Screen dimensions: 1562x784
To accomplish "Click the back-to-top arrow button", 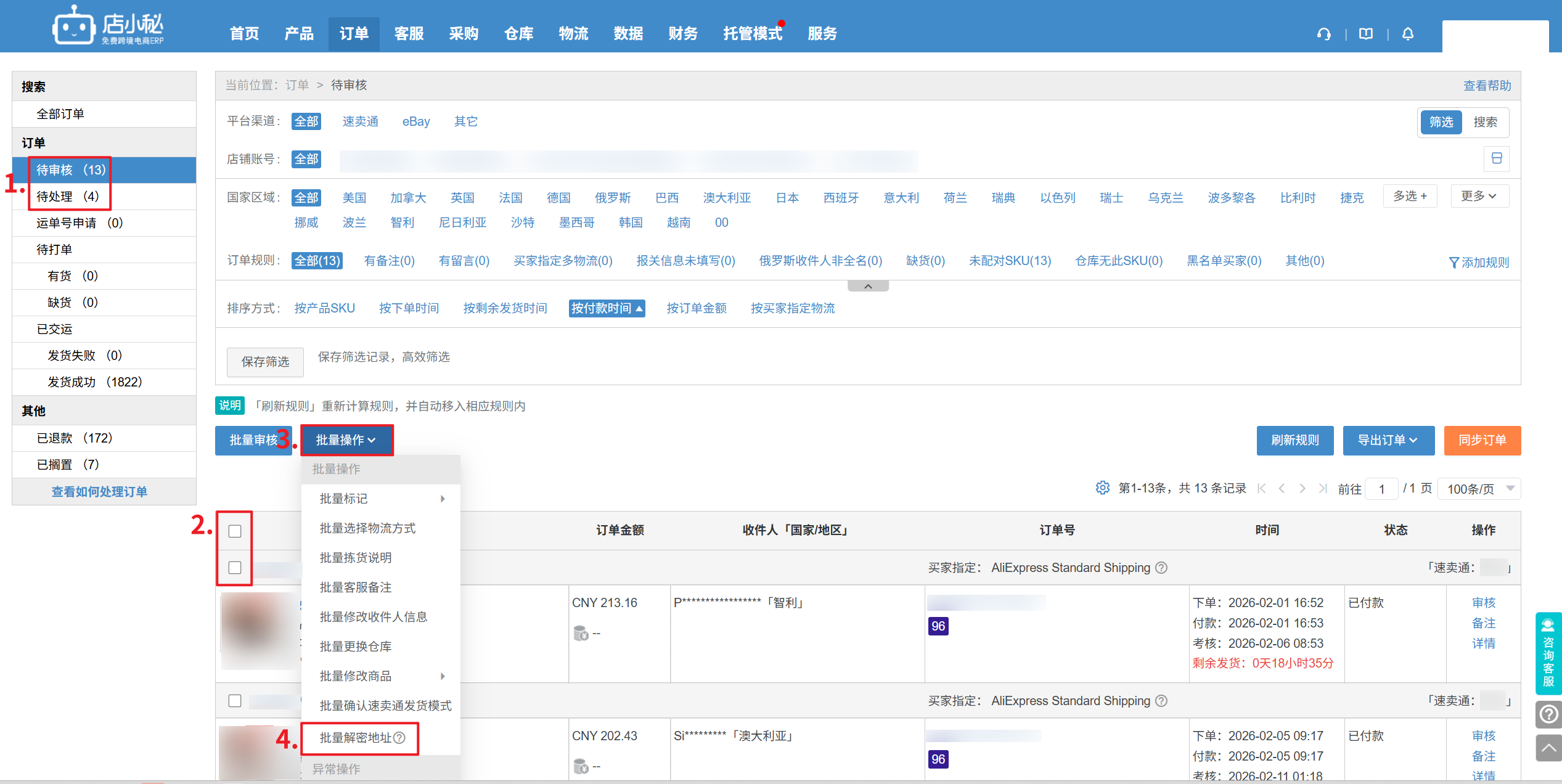I will pos(1548,748).
